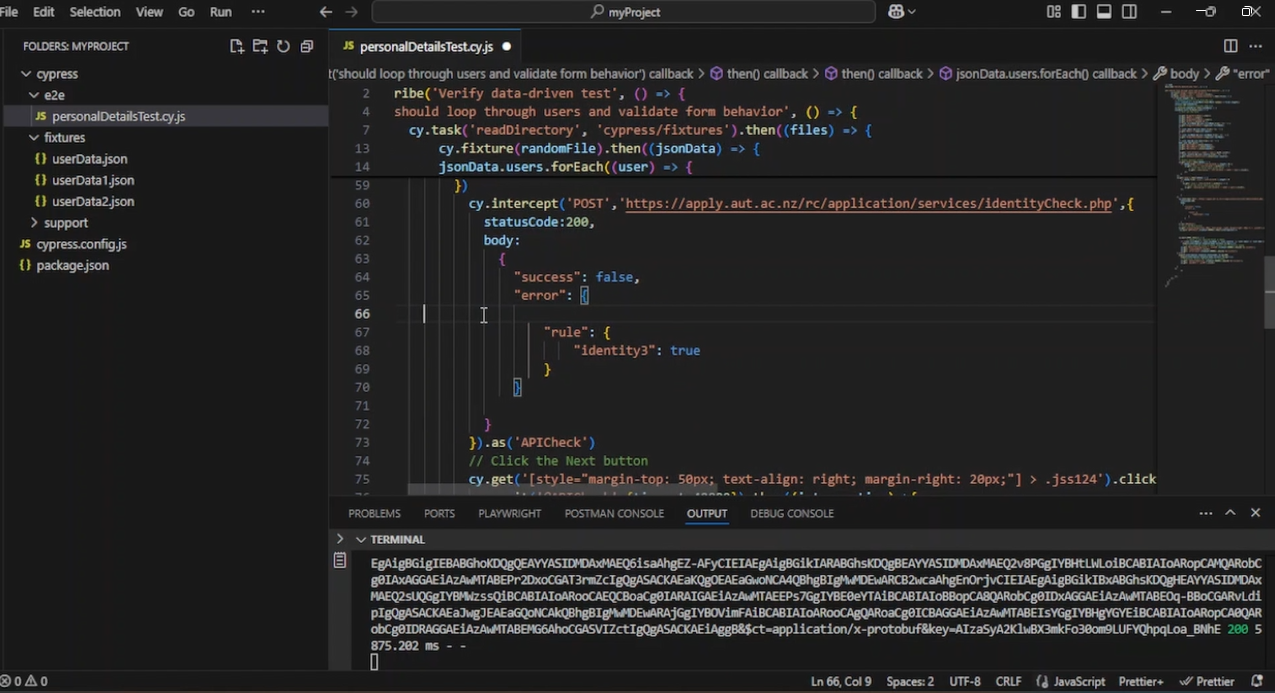Image resolution: width=1275 pixels, height=693 pixels.
Task: Click the JavaScript language mode button
Action: [1072, 681]
